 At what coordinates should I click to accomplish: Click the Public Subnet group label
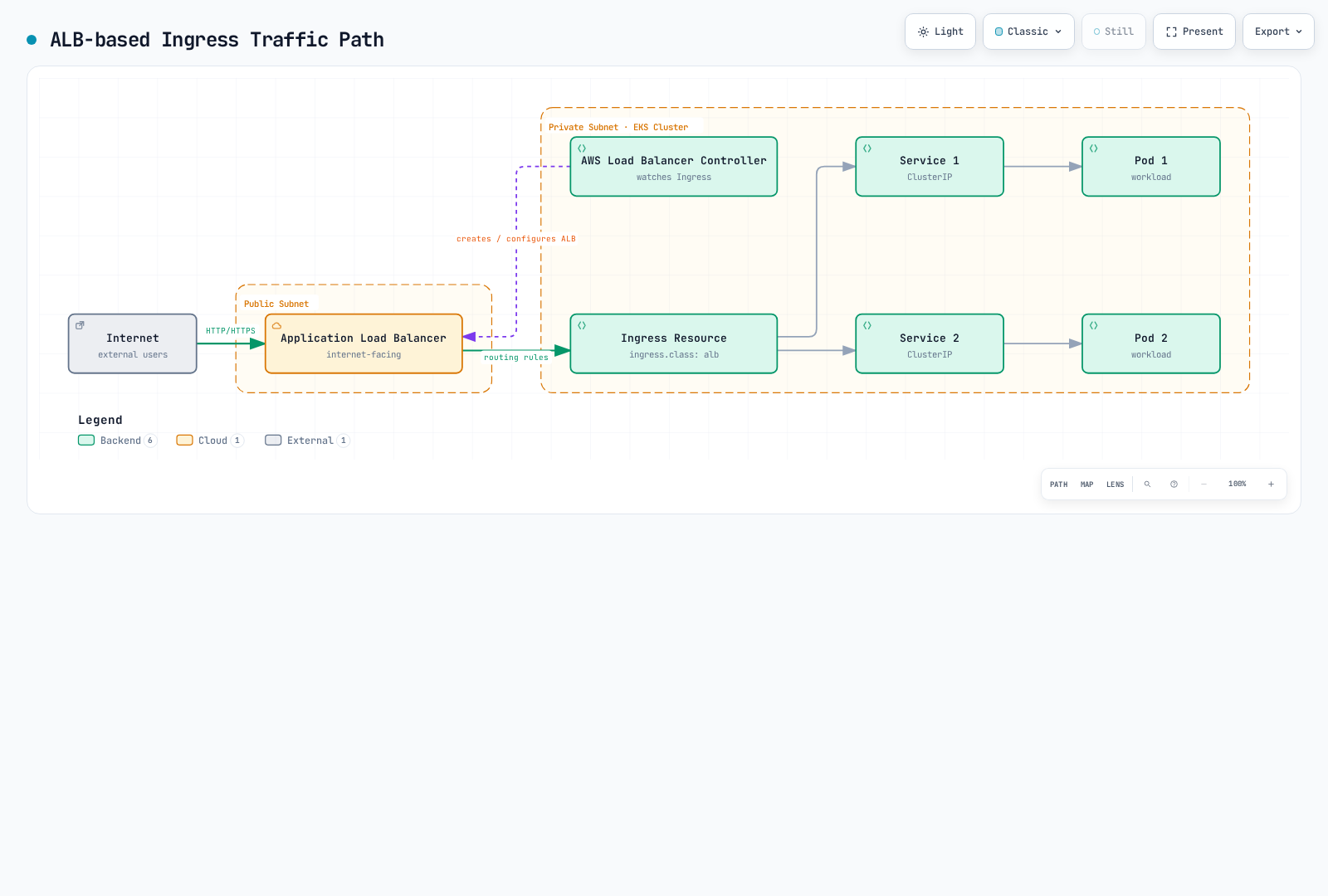(x=276, y=304)
